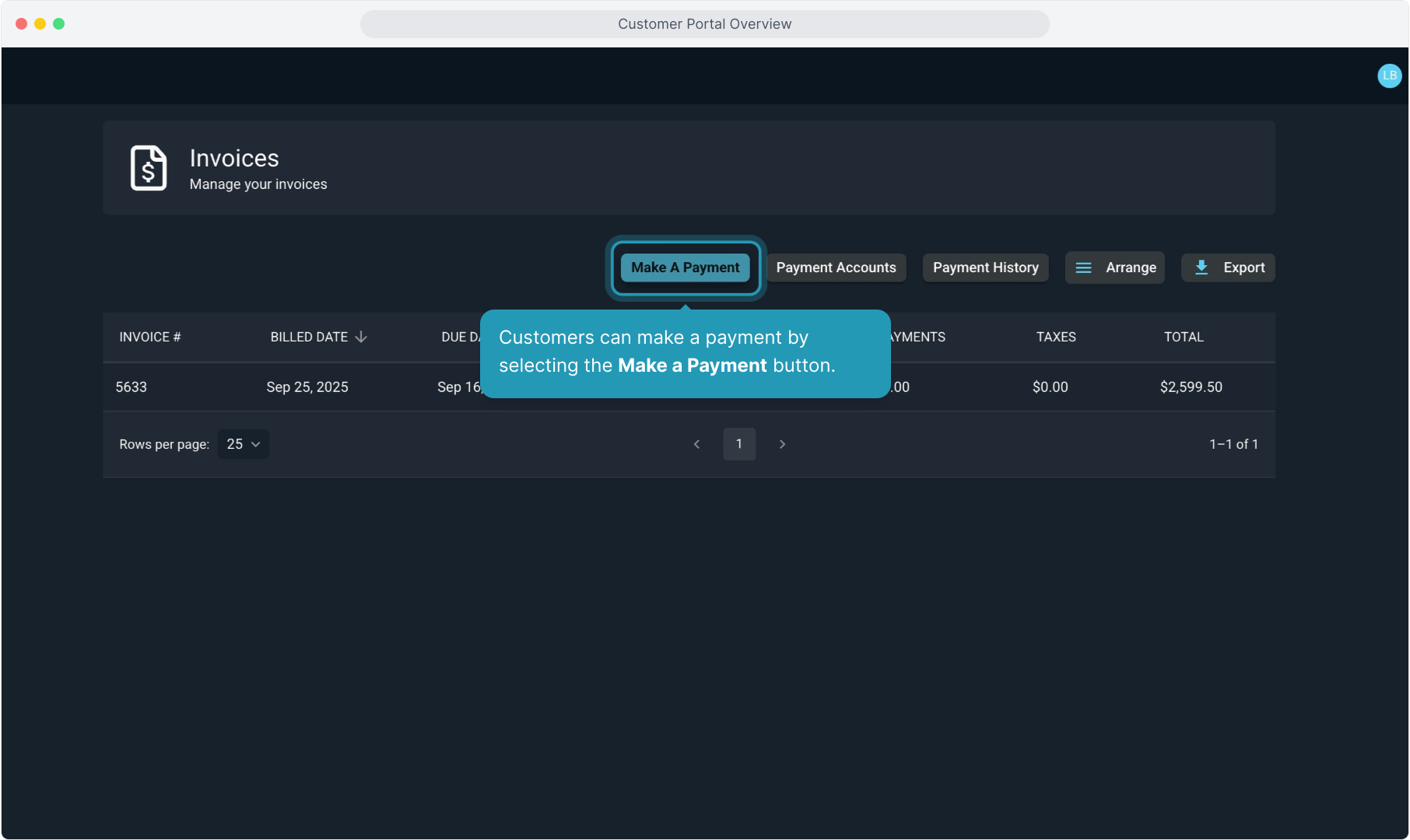1410x840 pixels.
Task: Click the Sep 25, 2025 billed date cell
Action: [307, 387]
